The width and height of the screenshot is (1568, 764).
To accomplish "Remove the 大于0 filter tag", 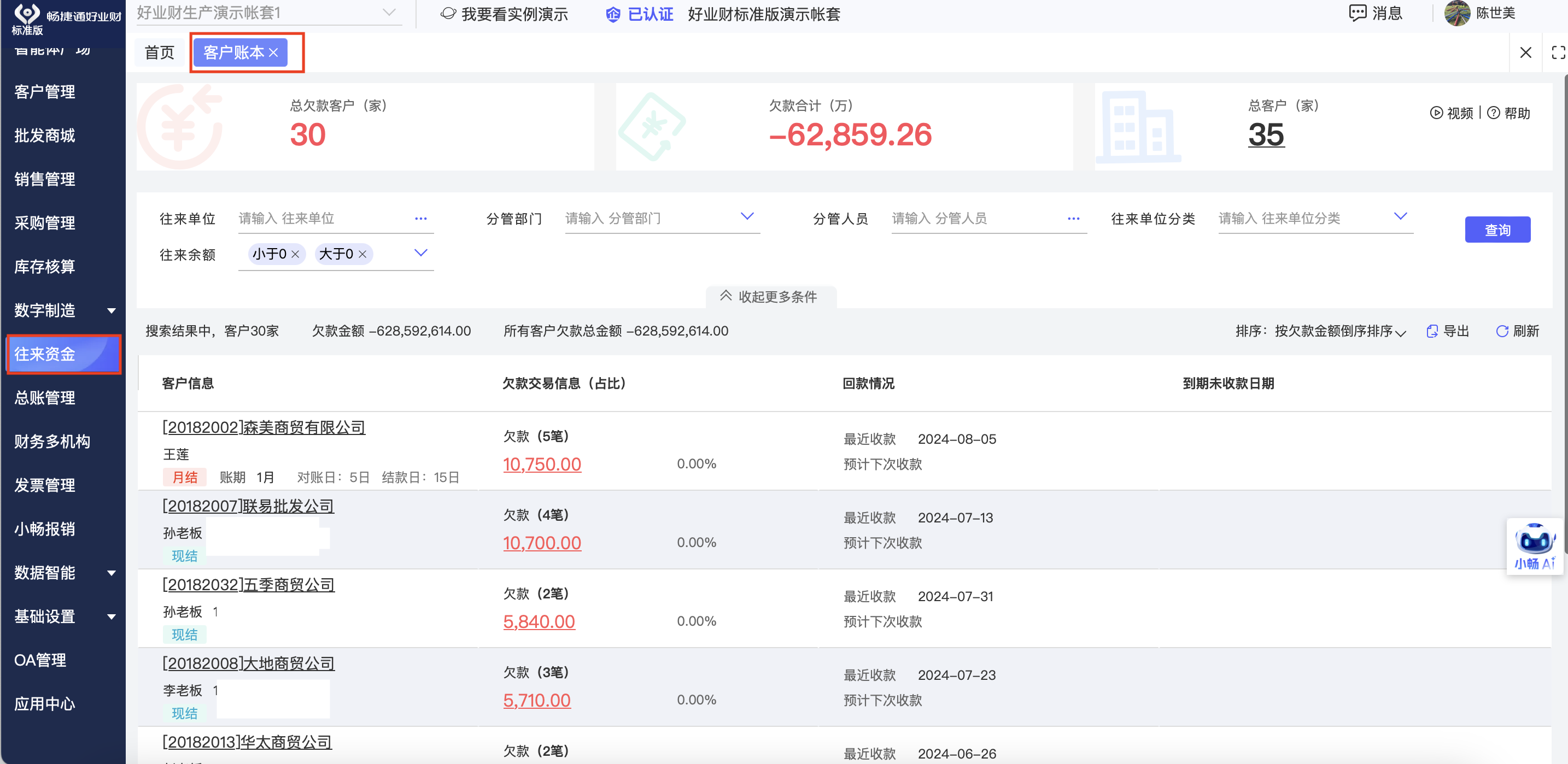I will pyautogui.click(x=362, y=254).
